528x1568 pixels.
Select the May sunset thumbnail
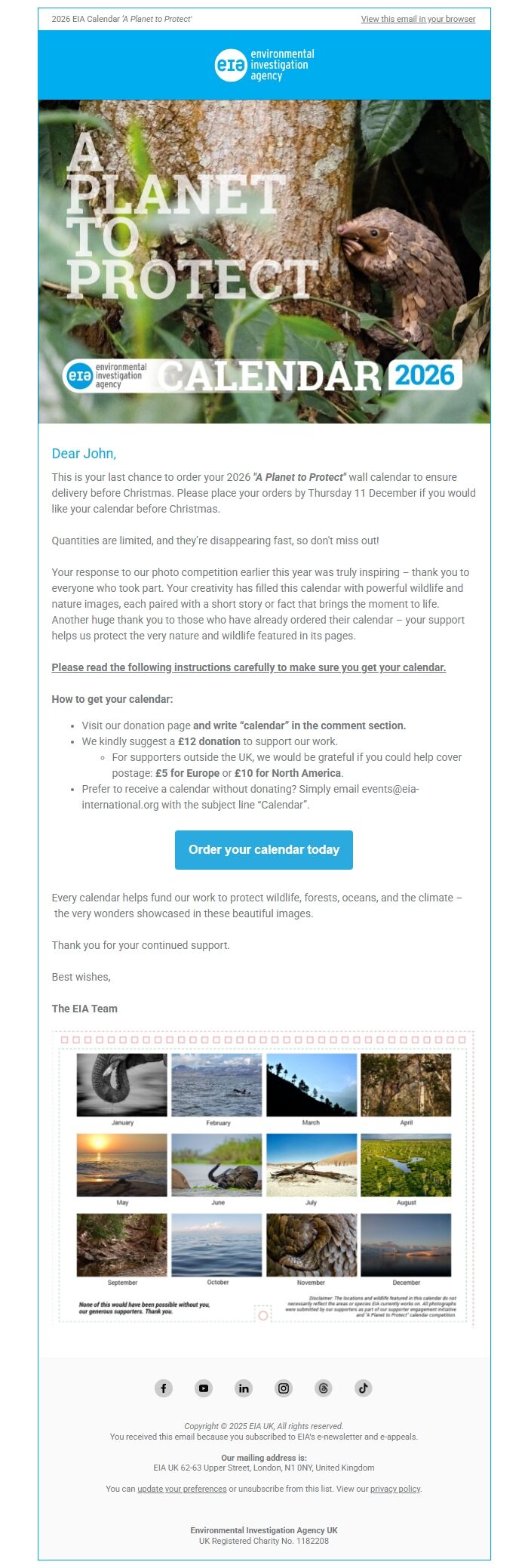[123, 1165]
